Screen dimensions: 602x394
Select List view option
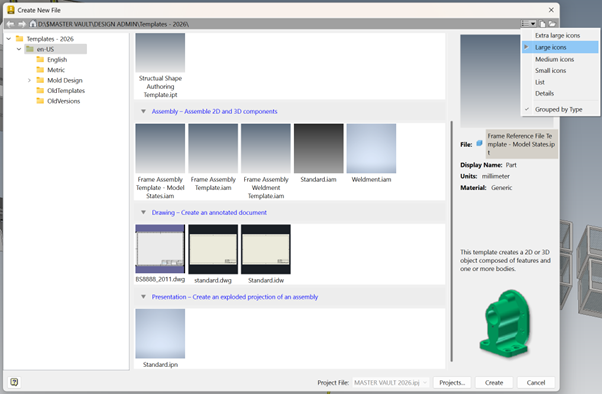(539, 82)
